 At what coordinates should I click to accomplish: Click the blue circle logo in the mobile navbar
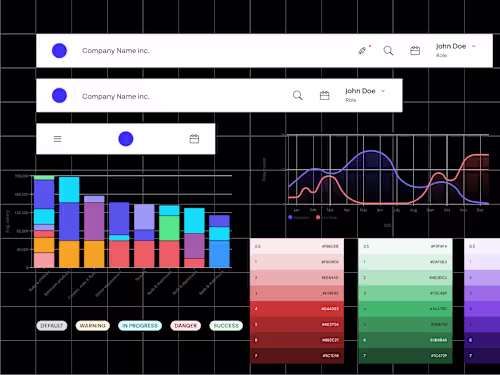[x=126, y=139]
